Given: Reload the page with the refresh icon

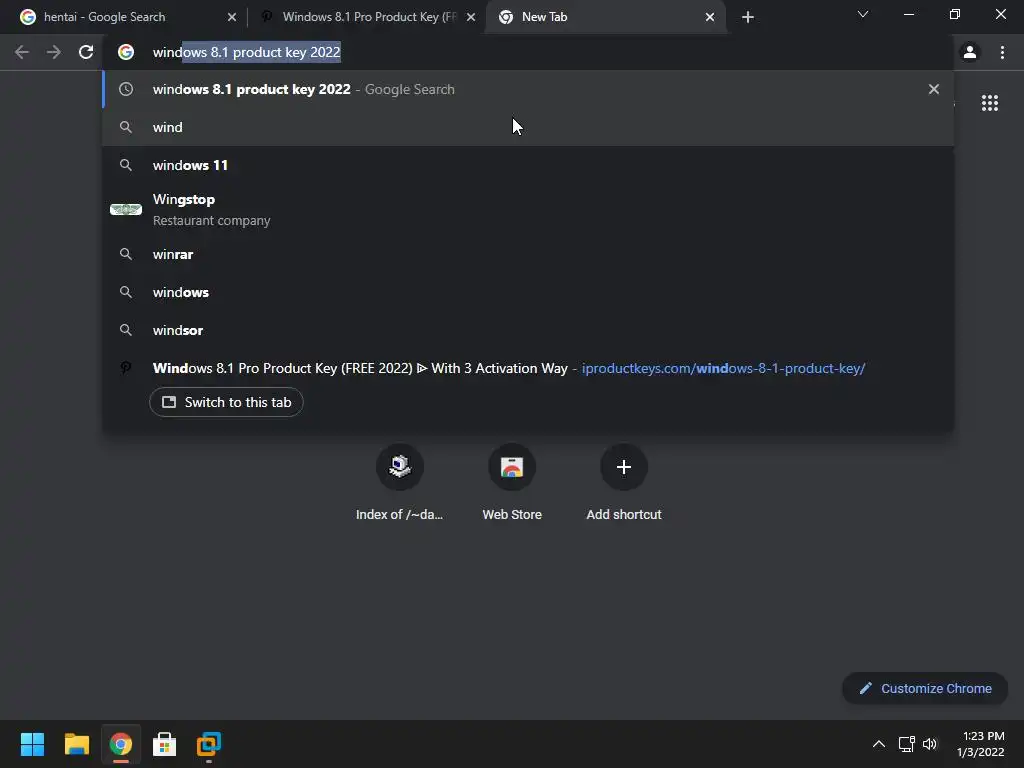Looking at the screenshot, I should pyautogui.click(x=86, y=52).
